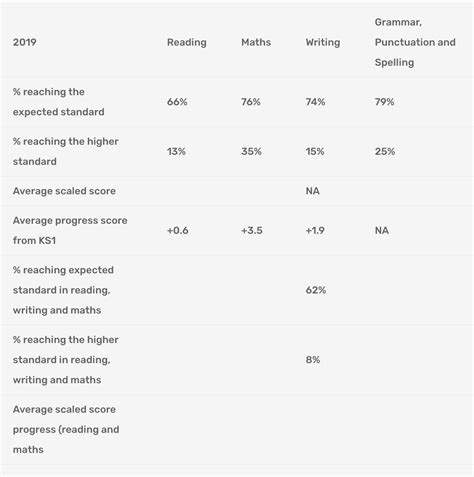Select the 79% Grammar expected value
This screenshot has height=477, width=474.
(384, 102)
